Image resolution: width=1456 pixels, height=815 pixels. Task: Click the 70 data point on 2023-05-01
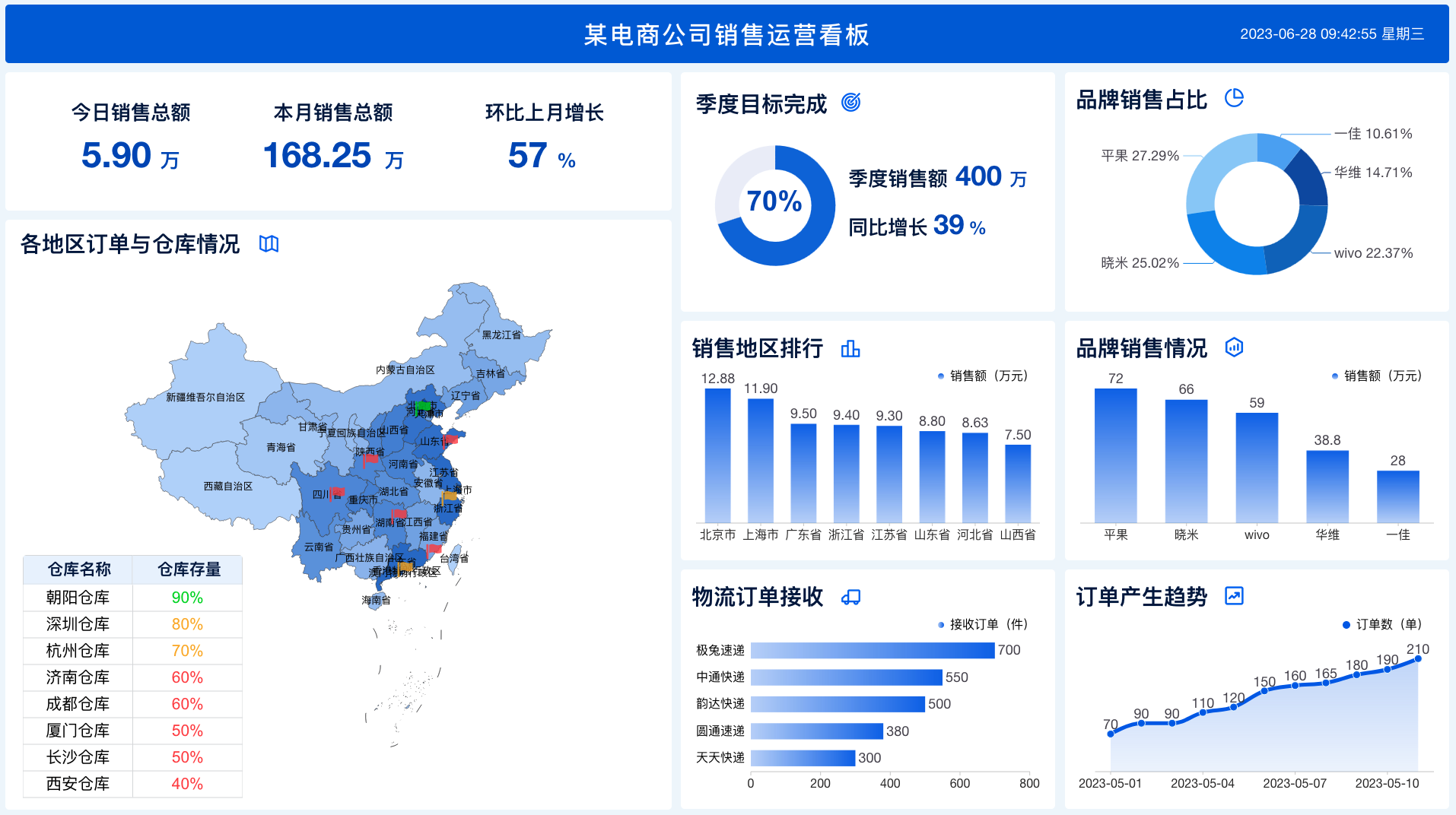pyautogui.click(x=1111, y=734)
